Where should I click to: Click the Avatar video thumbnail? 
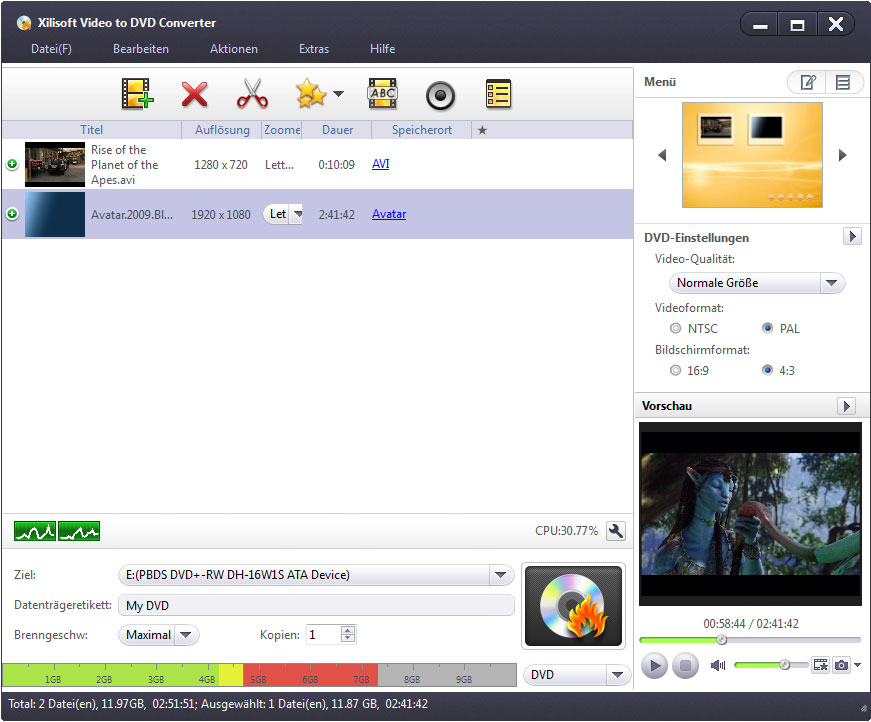click(x=55, y=214)
